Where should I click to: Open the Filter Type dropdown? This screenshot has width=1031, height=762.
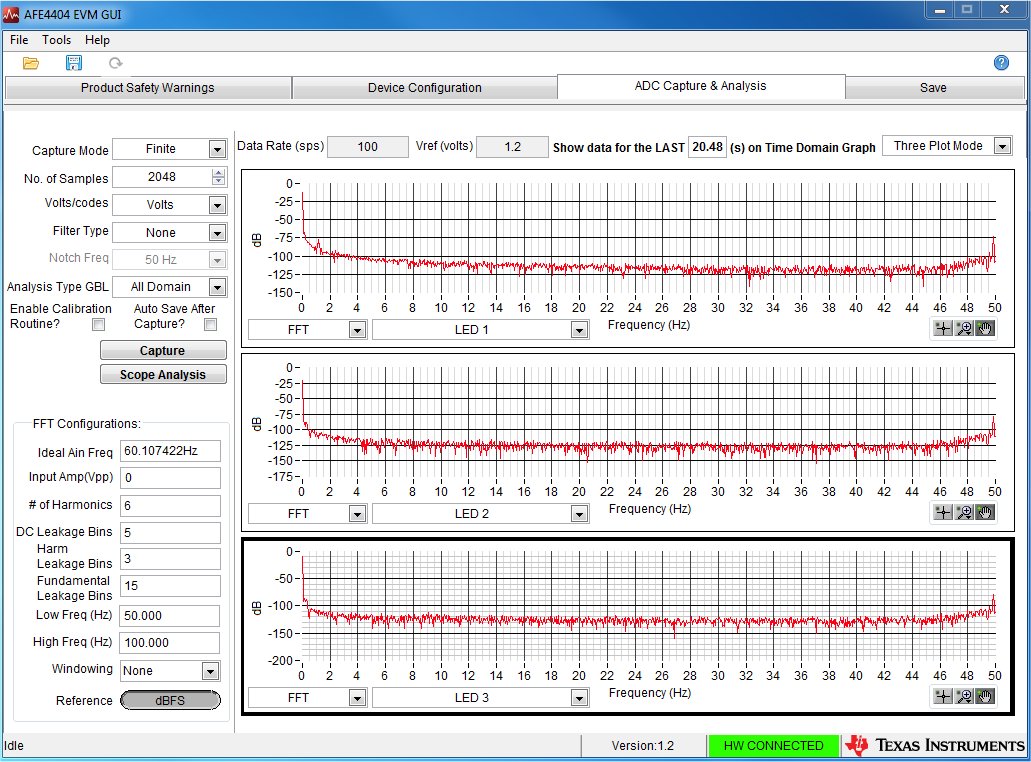pyautogui.click(x=217, y=233)
